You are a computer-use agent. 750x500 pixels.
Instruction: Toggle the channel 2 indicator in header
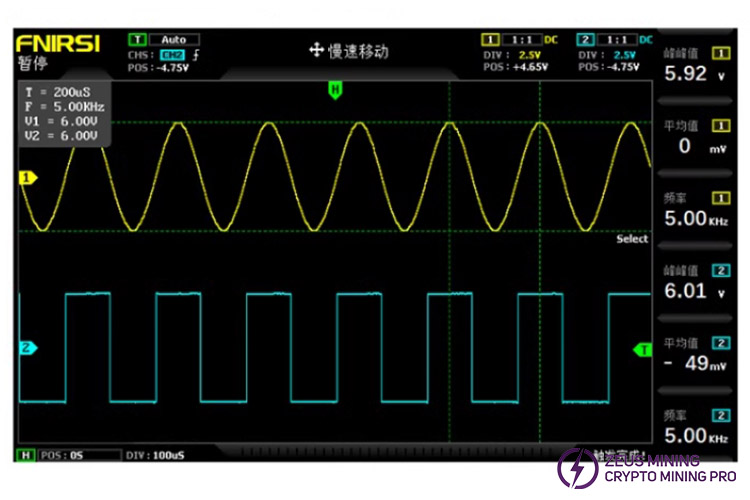pos(585,39)
